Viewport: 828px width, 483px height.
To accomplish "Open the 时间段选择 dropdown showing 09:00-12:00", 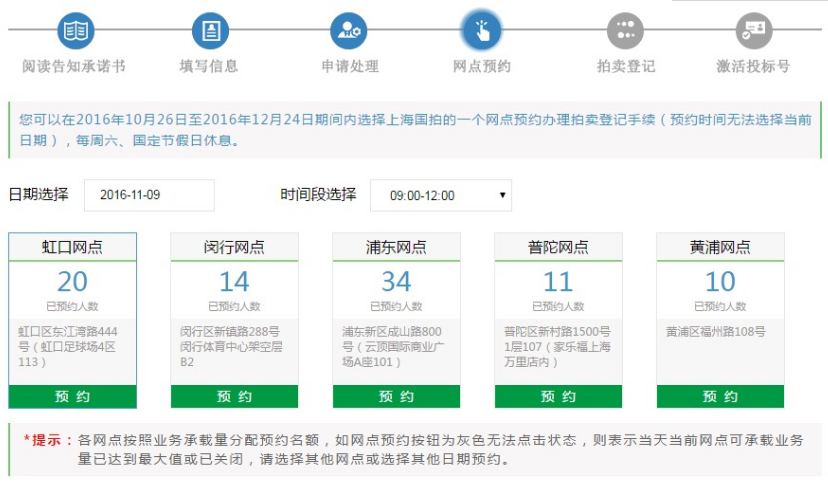I will (441, 195).
